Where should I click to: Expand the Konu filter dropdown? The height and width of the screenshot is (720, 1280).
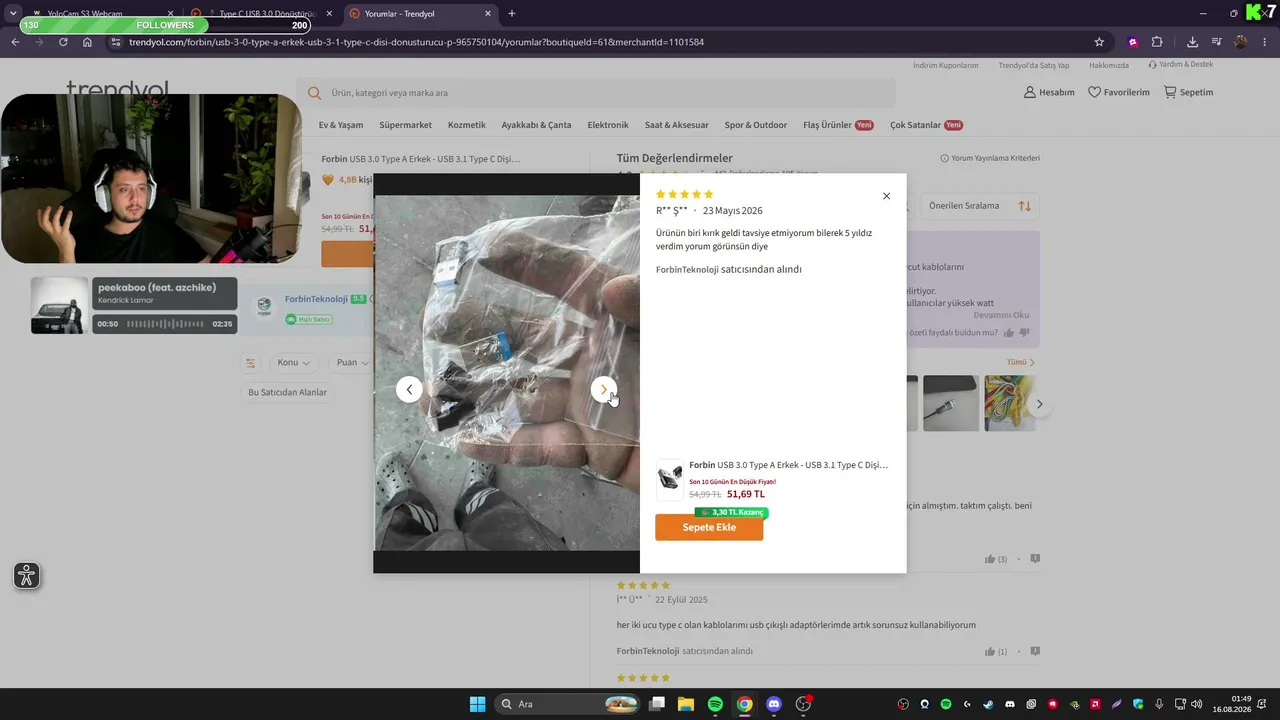294,362
